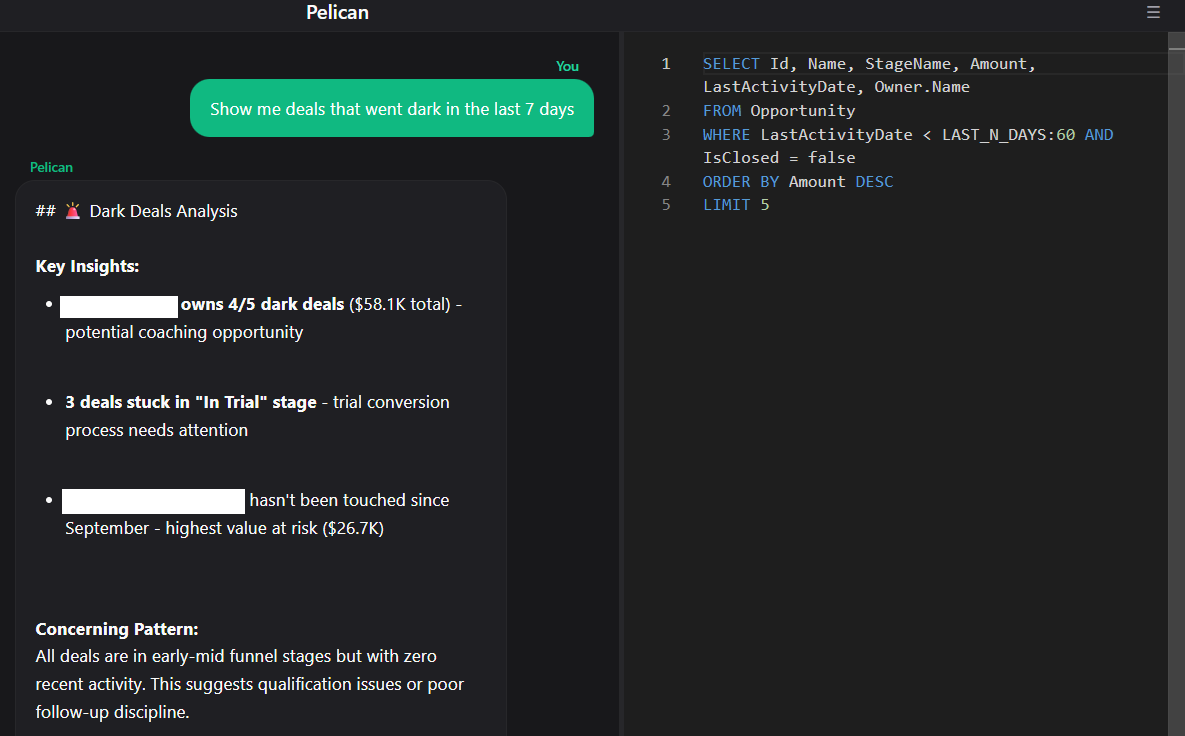The height and width of the screenshot is (736, 1185).
Task: Click 'ORDER BY Amount DESC' code line
Action: pos(797,182)
